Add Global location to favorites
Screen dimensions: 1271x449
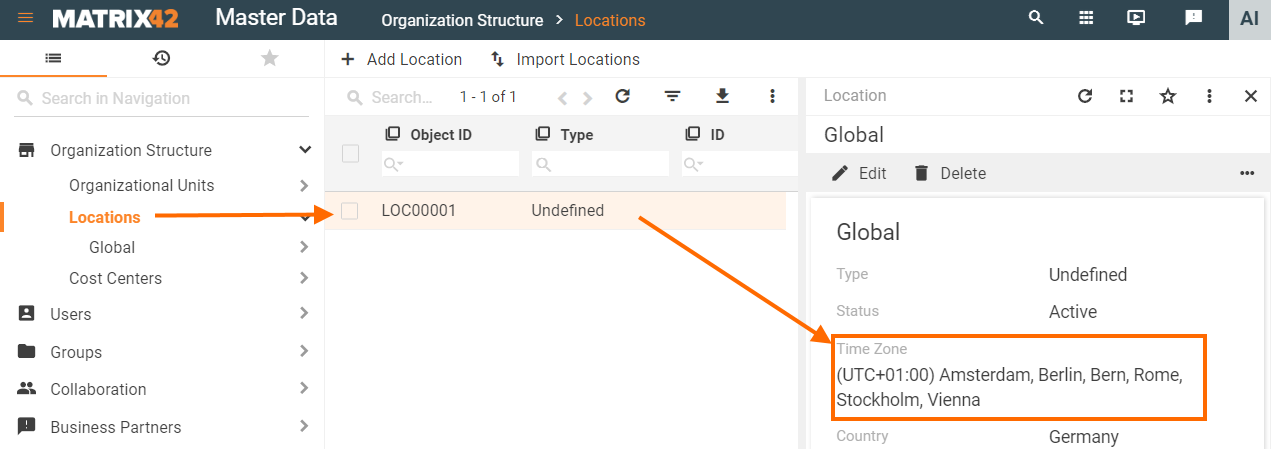click(1167, 96)
